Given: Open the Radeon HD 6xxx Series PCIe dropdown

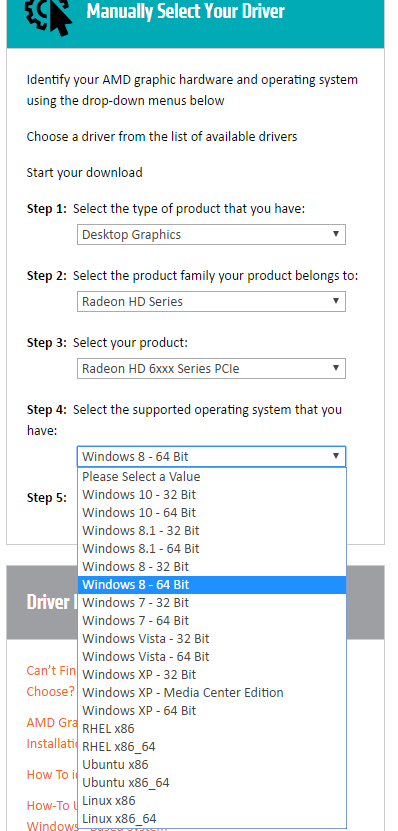Looking at the screenshot, I should pyautogui.click(x=211, y=368).
